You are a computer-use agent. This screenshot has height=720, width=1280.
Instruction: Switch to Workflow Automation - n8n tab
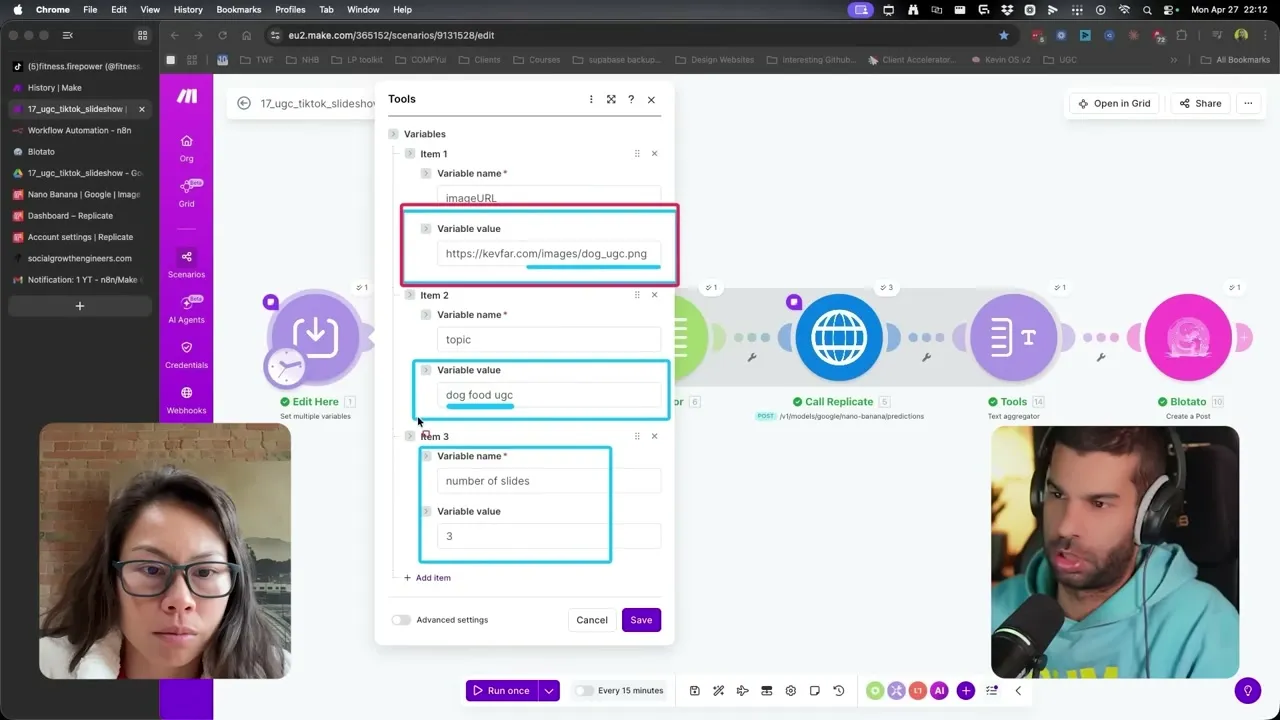point(79,130)
